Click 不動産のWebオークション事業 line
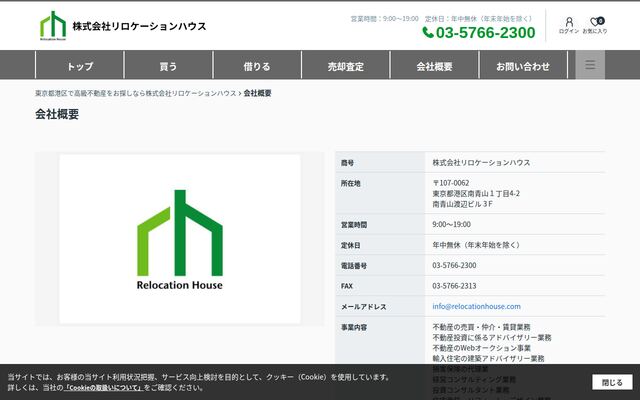Image resolution: width=640 pixels, height=400 pixels. pos(482,348)
